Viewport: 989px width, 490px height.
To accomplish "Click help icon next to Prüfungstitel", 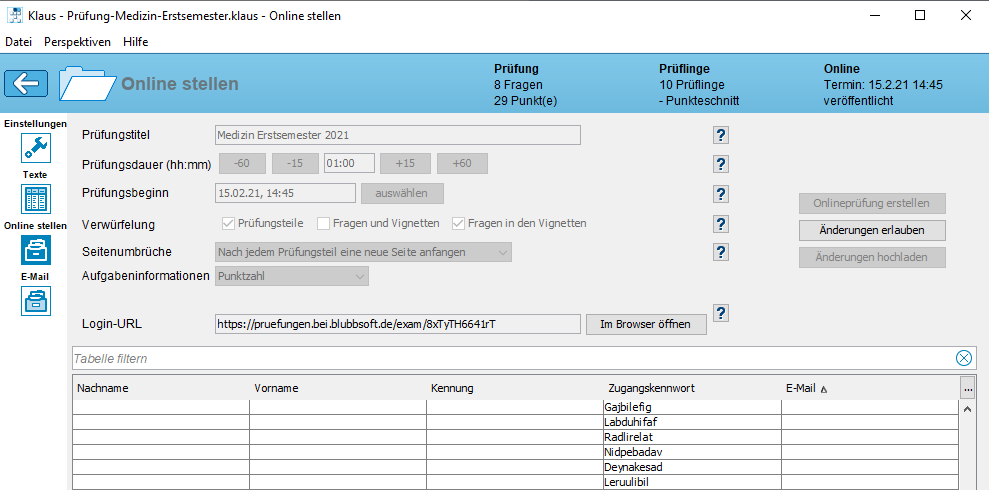I will [x=721, y=136].
